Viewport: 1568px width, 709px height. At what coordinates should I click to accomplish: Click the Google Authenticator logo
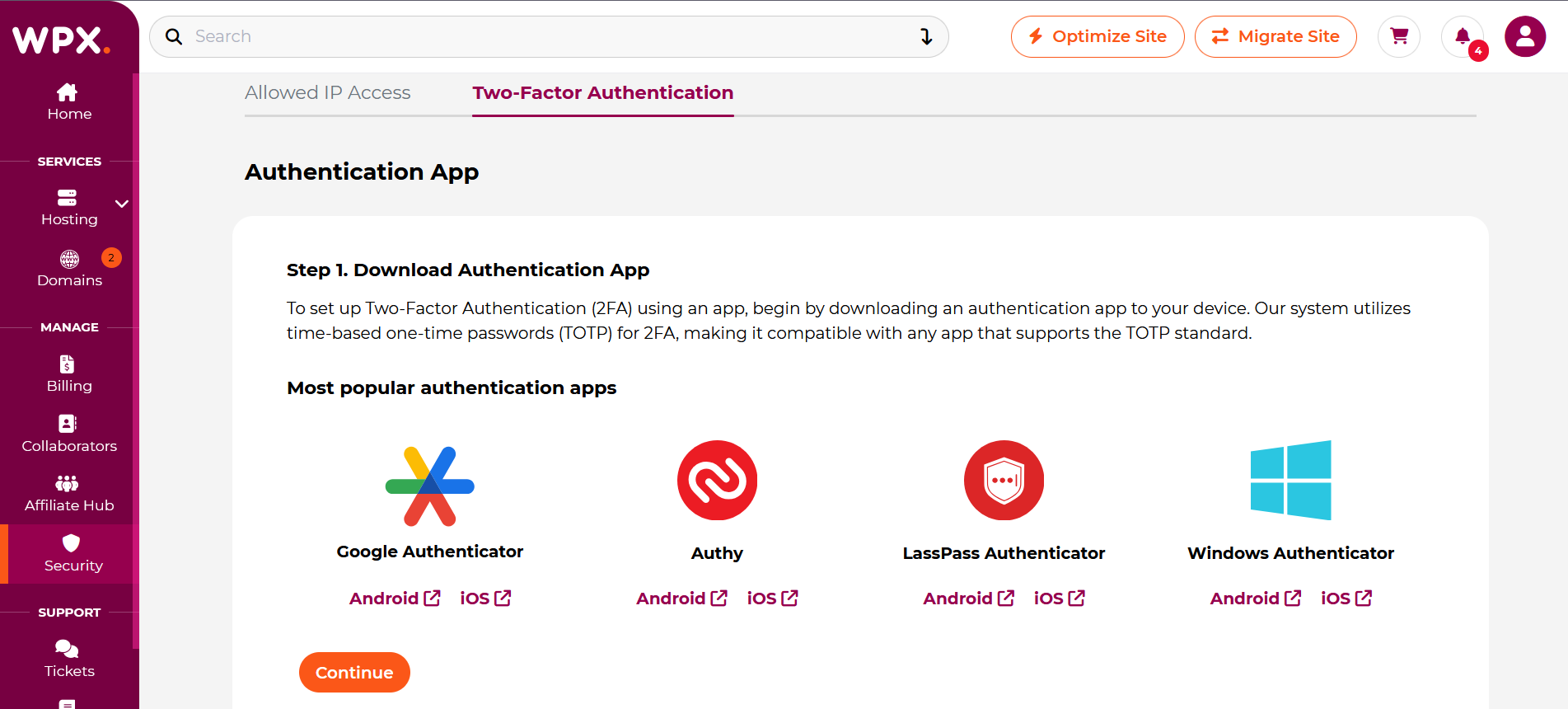tap(430, 486)
